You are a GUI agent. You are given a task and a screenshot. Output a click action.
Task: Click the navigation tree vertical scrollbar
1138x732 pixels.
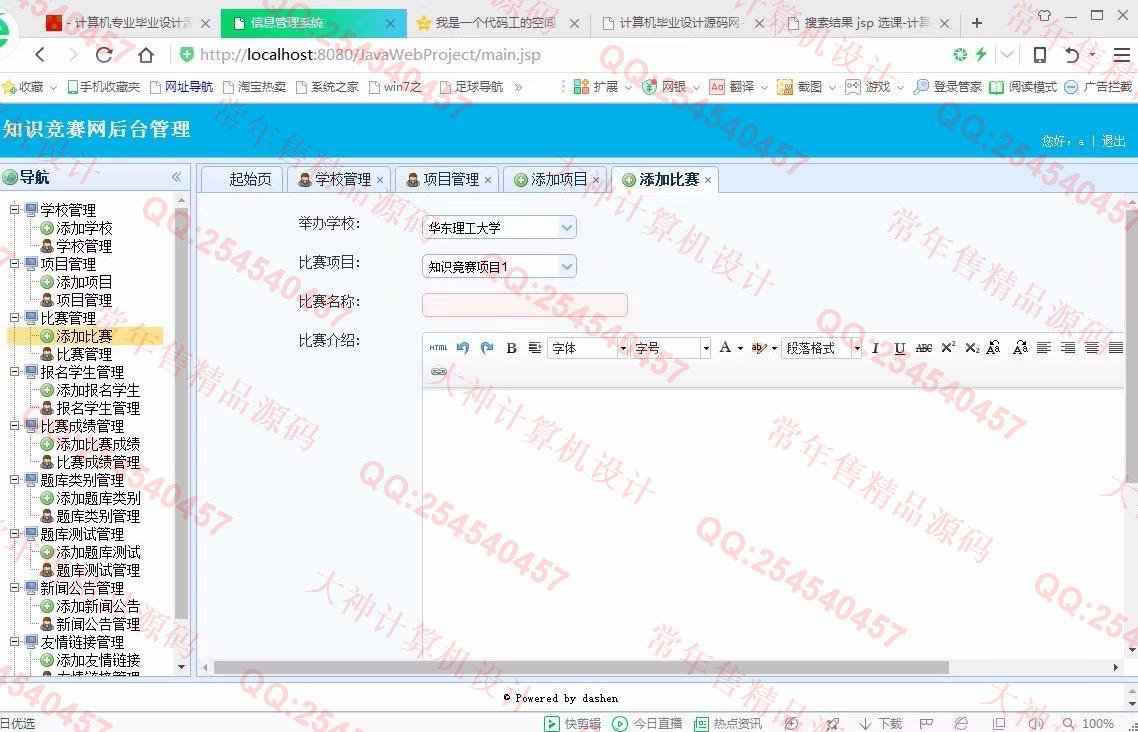coord(181,414)
